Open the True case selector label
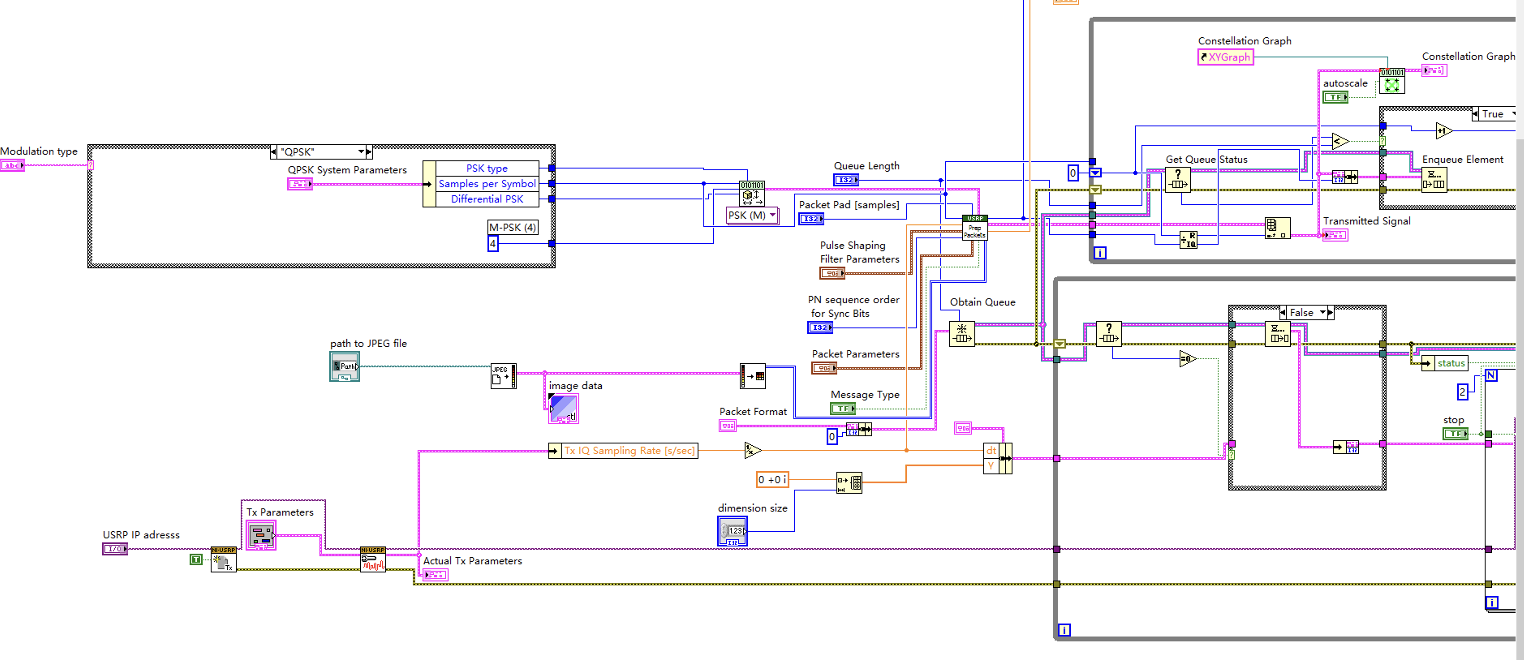1524x660 pixels. click(x=1494, y=114)
